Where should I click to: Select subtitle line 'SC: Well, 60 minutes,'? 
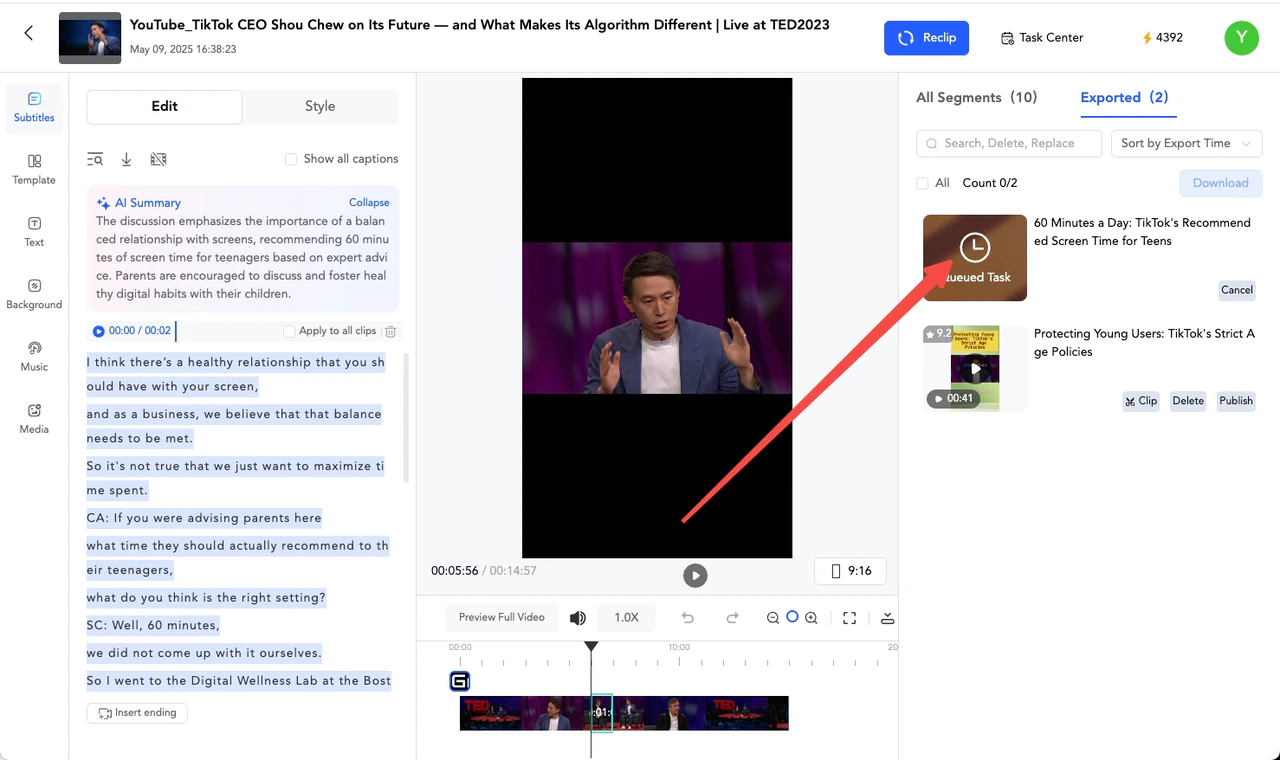click(x=153, y=625)
